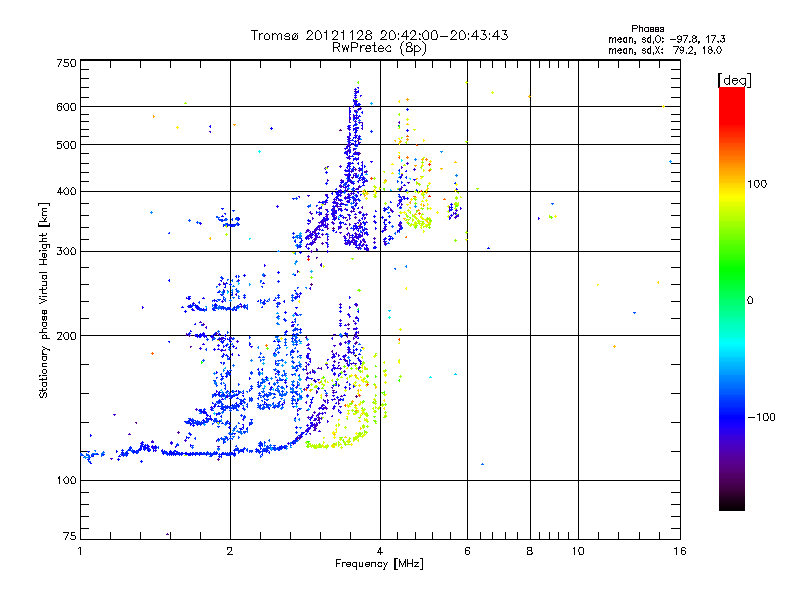The height and width of the screenshot is (600, 800).
Task: Click the colorbar tick label '100'
Action: (x=757, y=184)
